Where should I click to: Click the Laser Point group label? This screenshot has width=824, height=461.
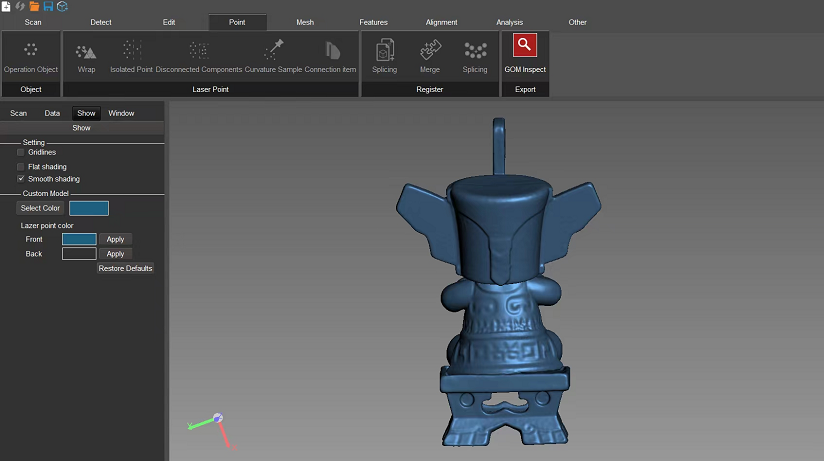coord(210,89)
